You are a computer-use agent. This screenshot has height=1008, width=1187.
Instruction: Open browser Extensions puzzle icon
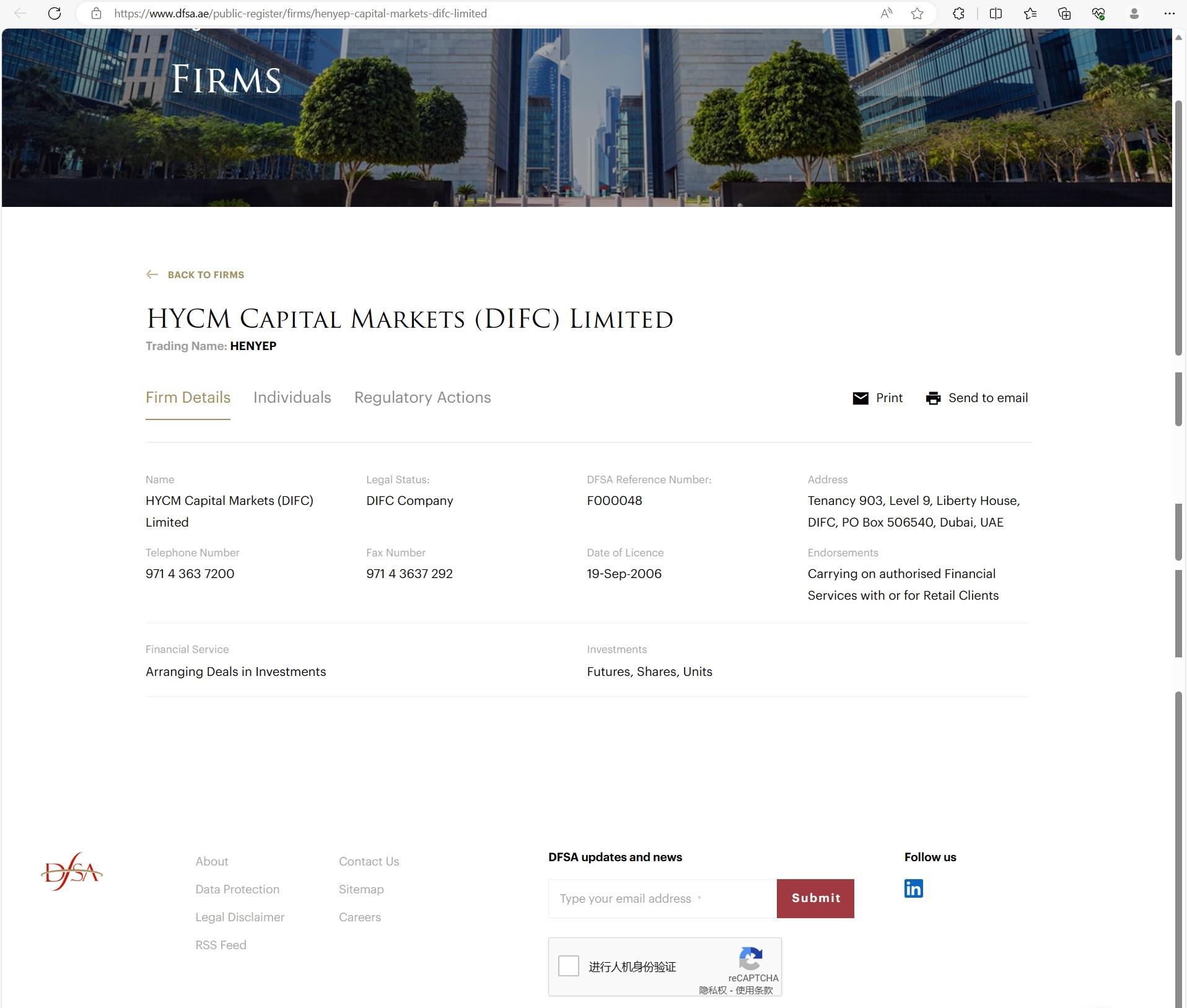point(958,13)
